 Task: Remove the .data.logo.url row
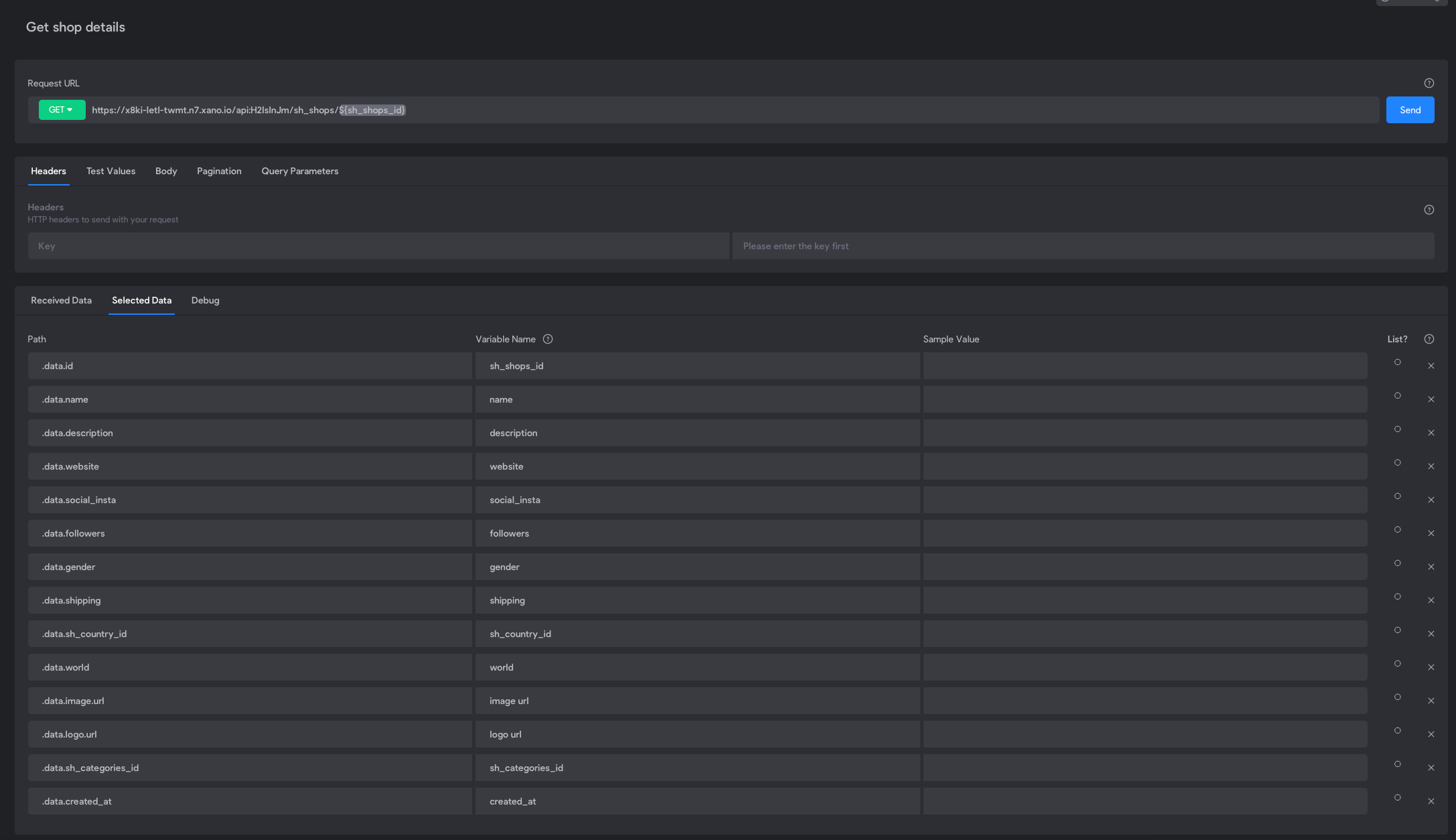pyautogui.click(x=1431, y=734)
